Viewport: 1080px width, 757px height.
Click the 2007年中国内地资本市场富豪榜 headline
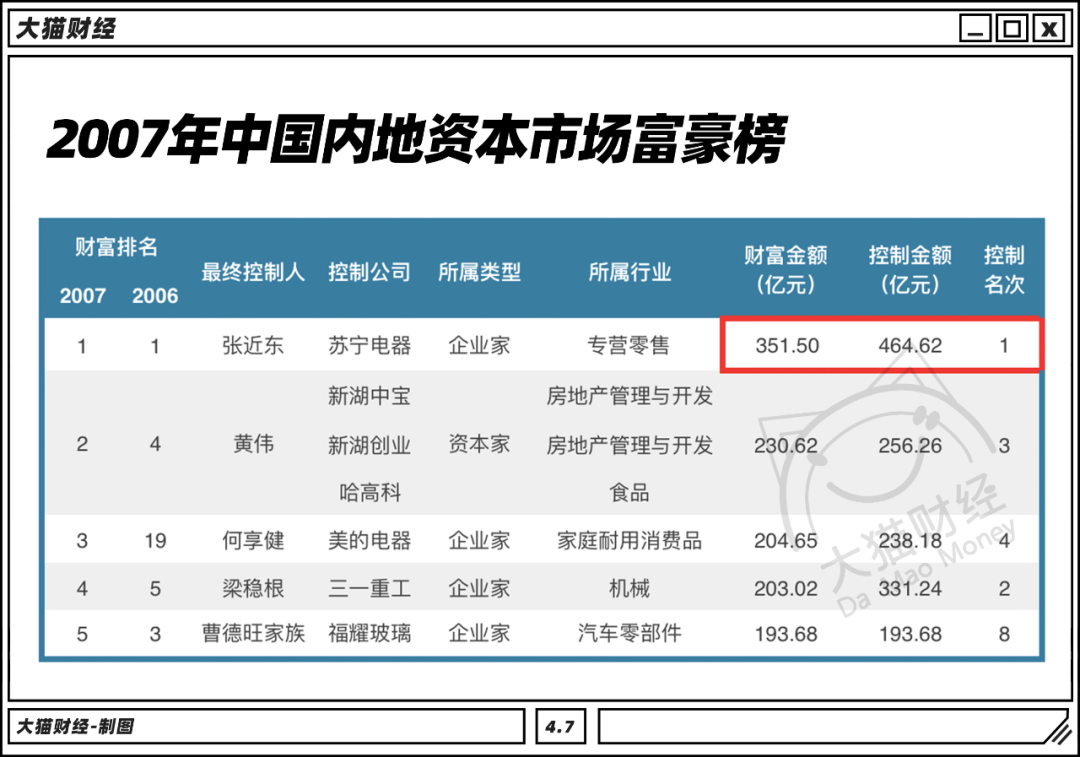click(417, 140)
